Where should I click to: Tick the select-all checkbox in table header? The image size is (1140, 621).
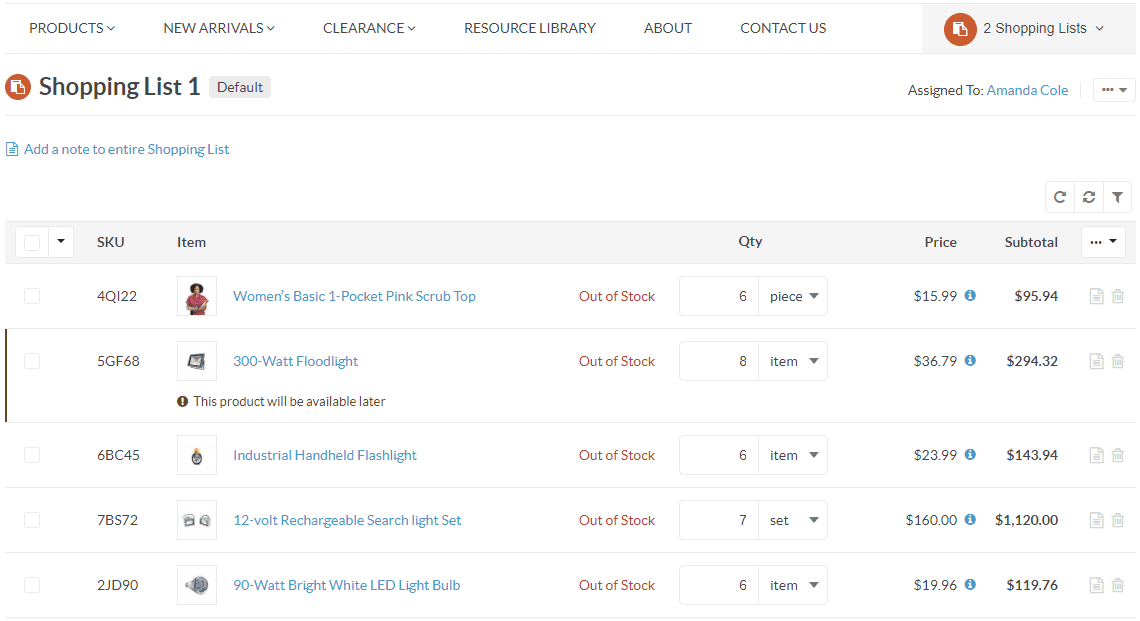coord(32,242)
